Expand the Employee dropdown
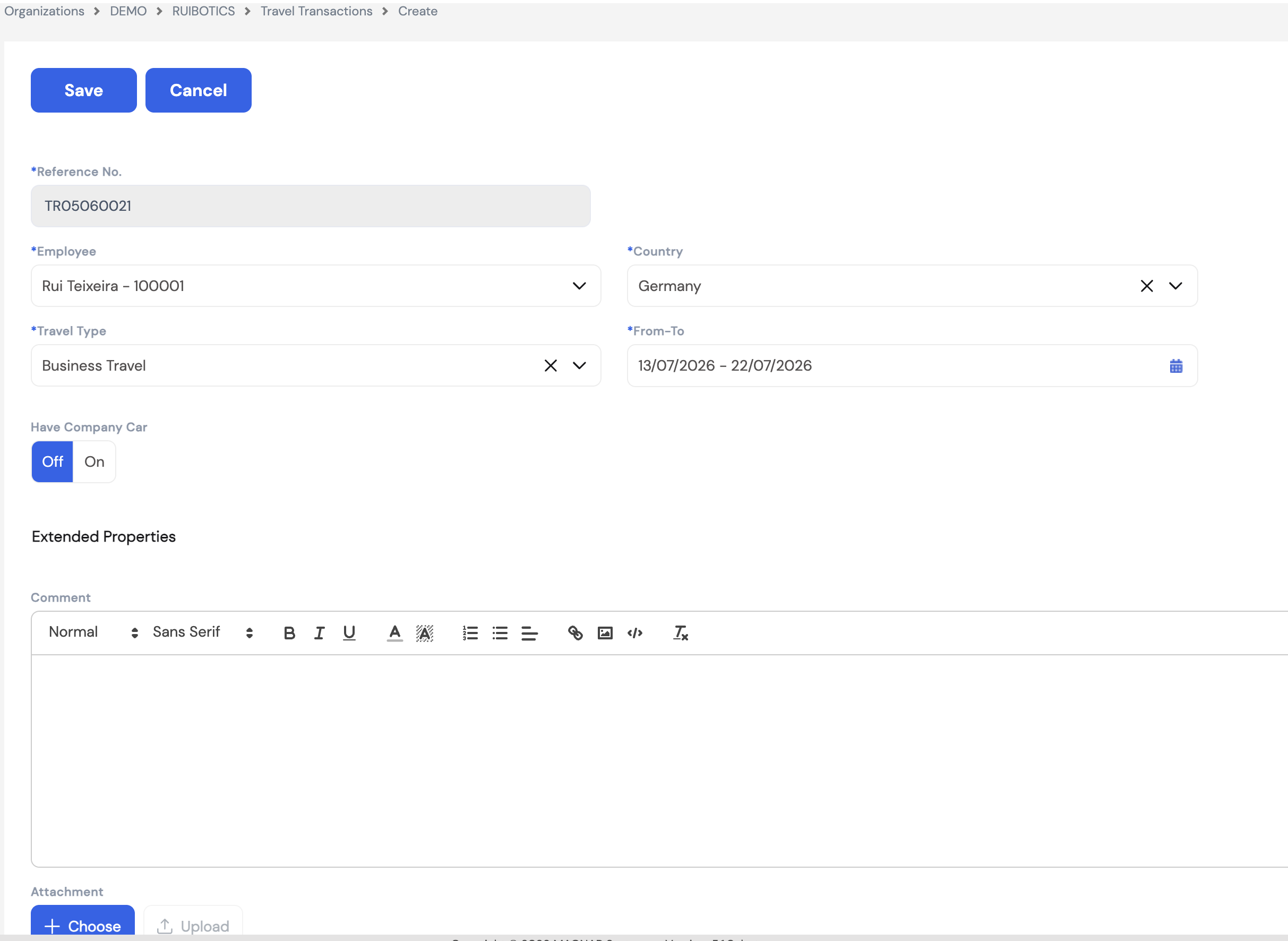 tap(580, 286)
